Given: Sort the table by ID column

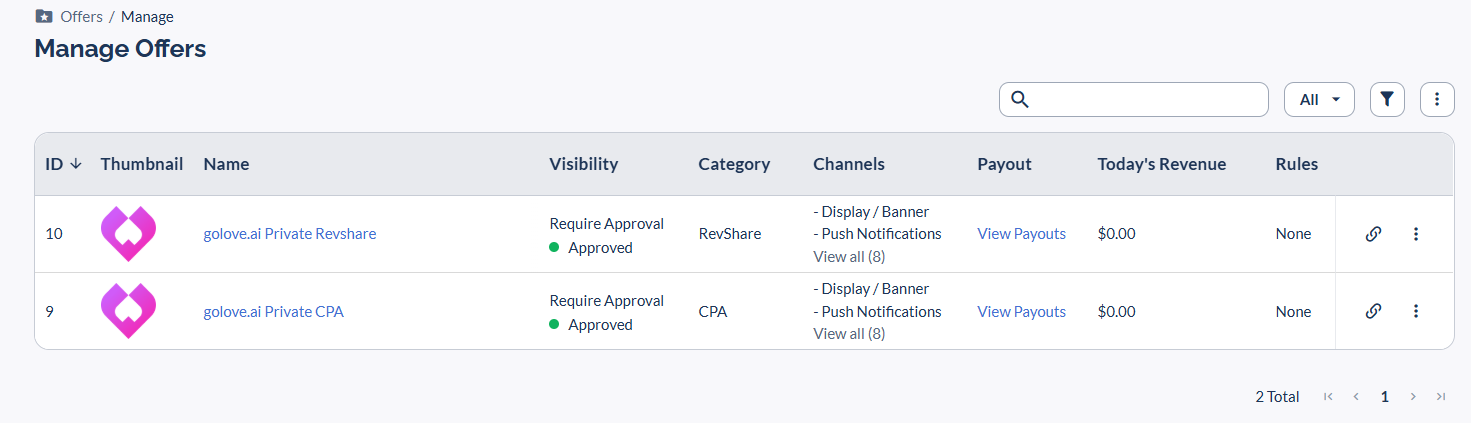Looking at the screenshot, I should click(64, 164).
